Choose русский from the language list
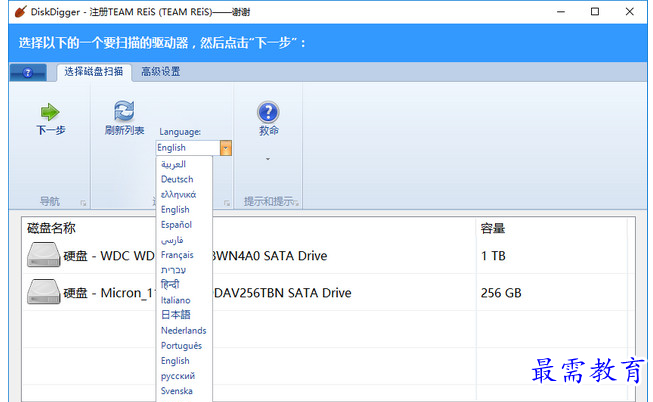 pyautogui.click(x=178, y=376)
